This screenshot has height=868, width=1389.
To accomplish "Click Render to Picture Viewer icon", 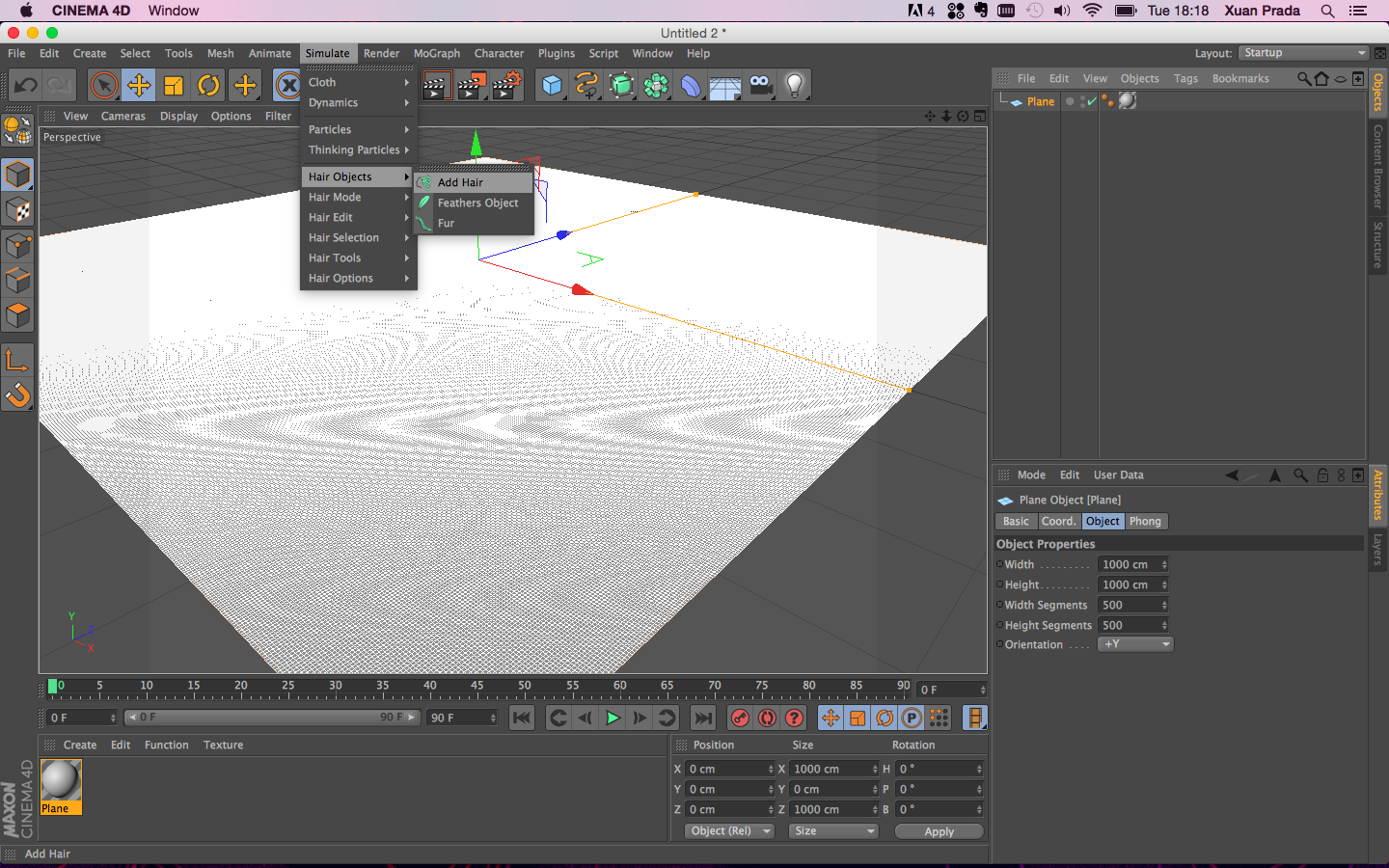I will coord(472,85).
